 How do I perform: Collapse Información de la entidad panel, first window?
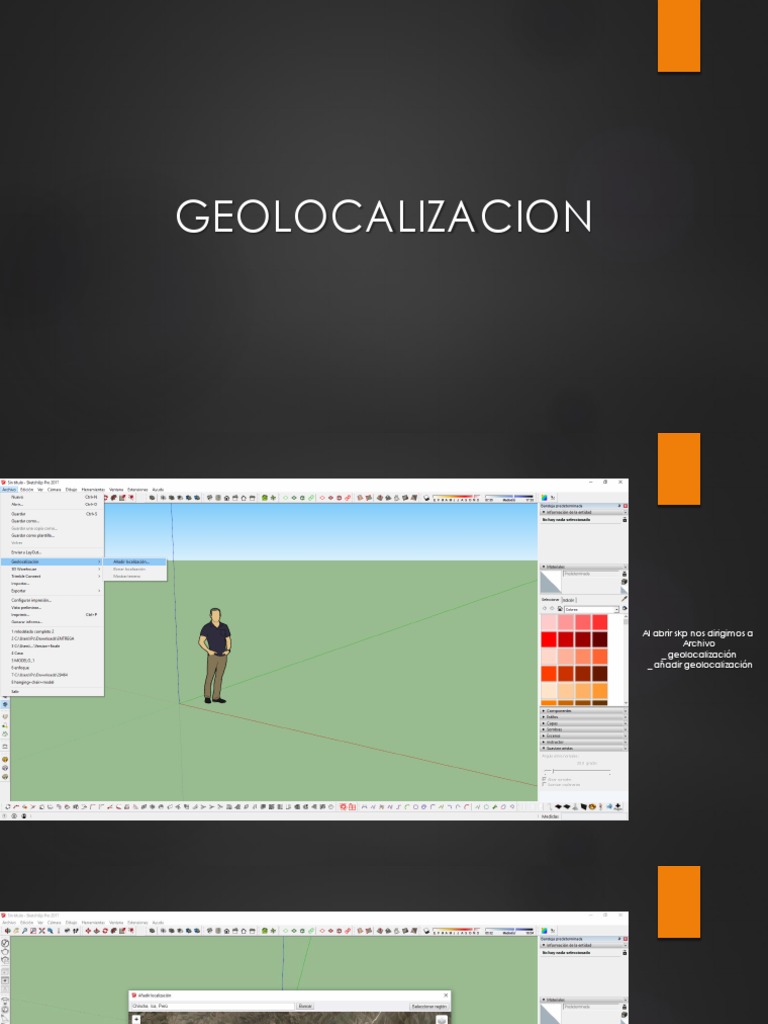[584, 513]
